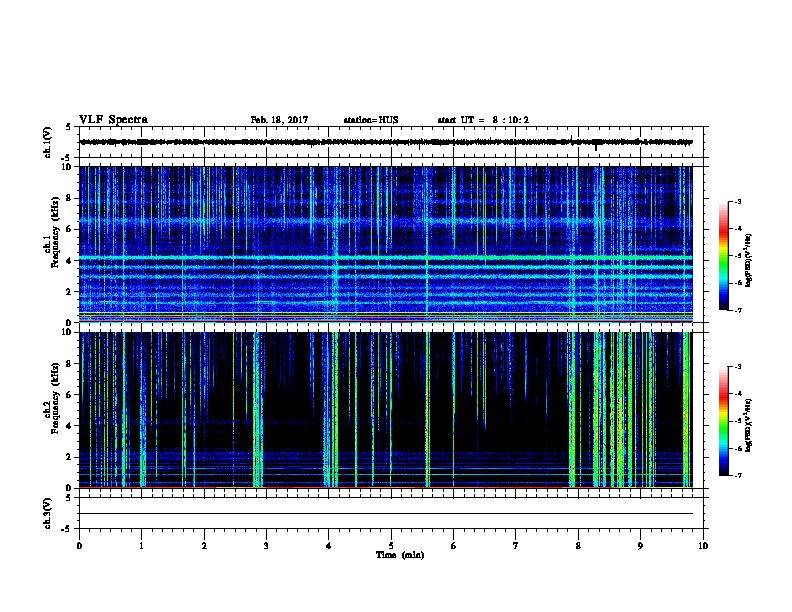Click inside the ch.1 spectrogram panel
The image size is (792, 612).
(386, 244)
